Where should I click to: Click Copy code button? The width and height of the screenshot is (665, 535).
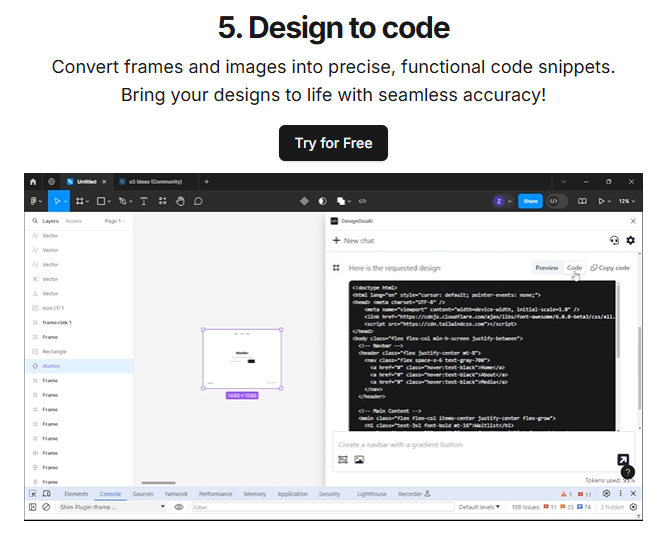(x=610, y=268)
